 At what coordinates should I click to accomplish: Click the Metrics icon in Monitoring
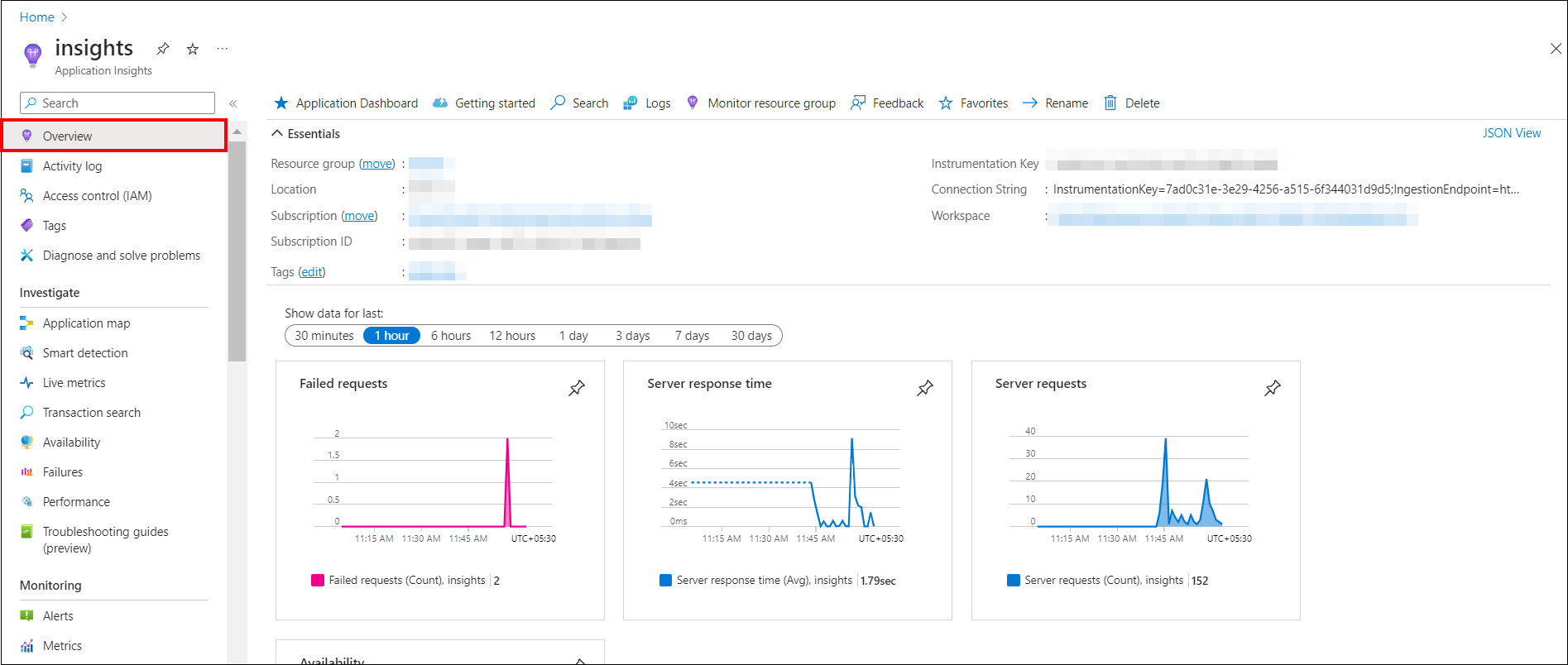coord(26,646)
